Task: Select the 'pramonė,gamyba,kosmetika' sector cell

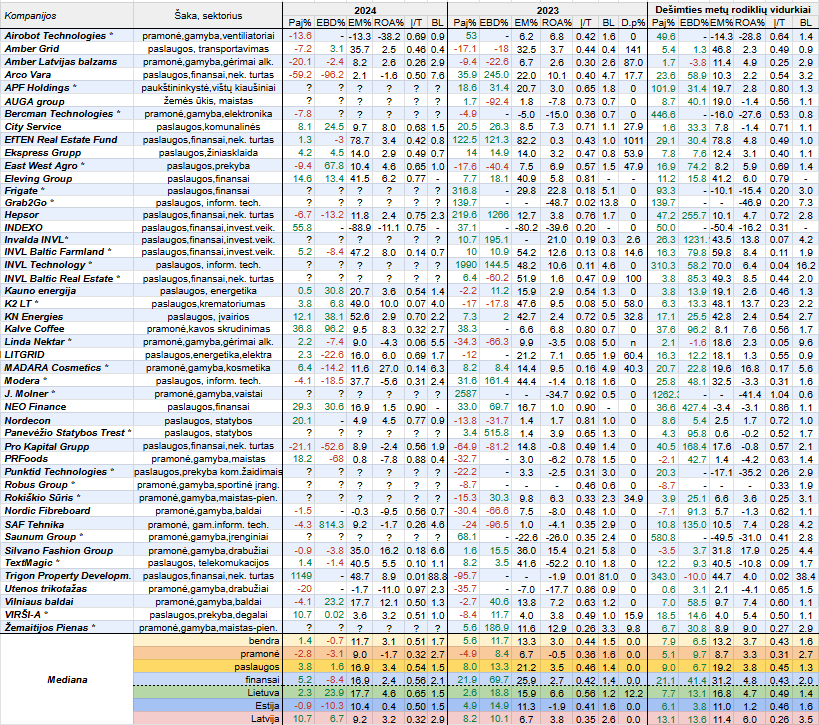Action: point(208,368)
